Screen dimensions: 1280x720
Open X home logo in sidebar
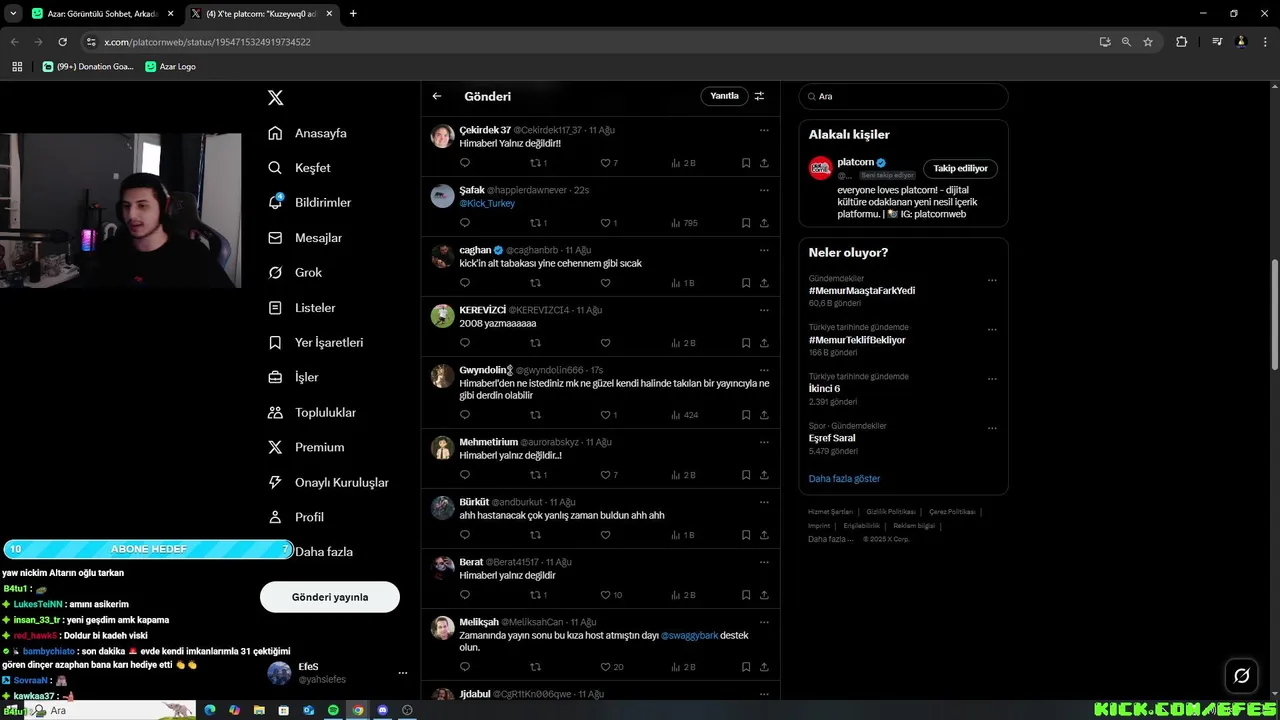[x=275, y=97]
